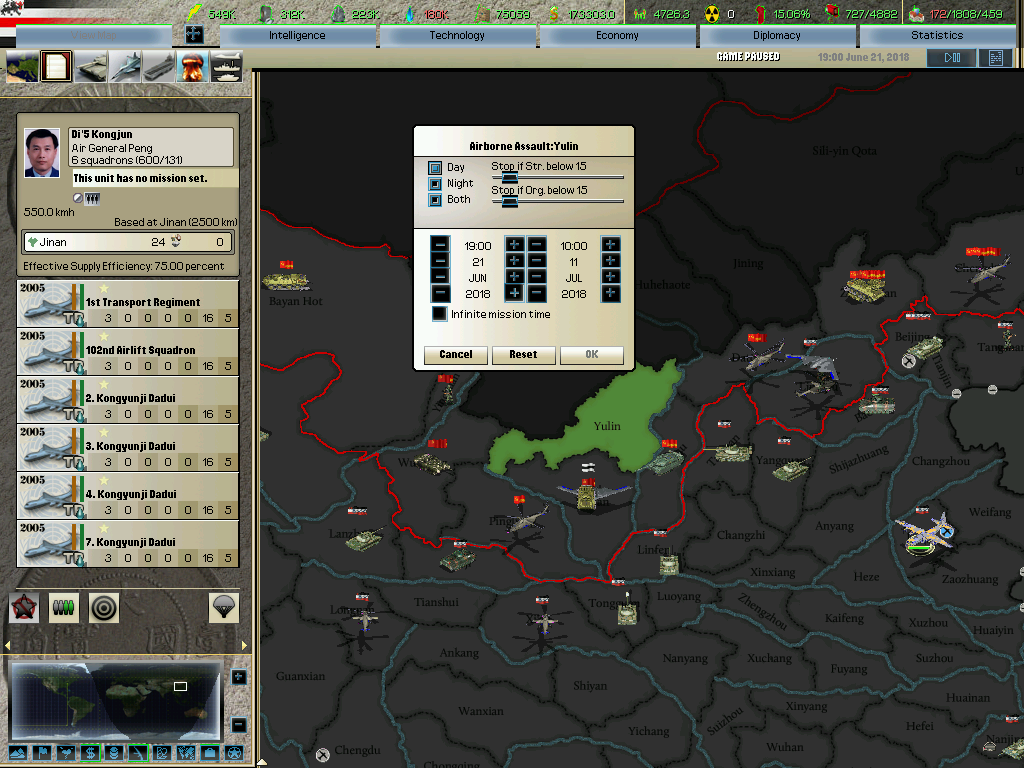Increase the end day from 11
The image size is (1024, 768).
click(x=610, y=261)
